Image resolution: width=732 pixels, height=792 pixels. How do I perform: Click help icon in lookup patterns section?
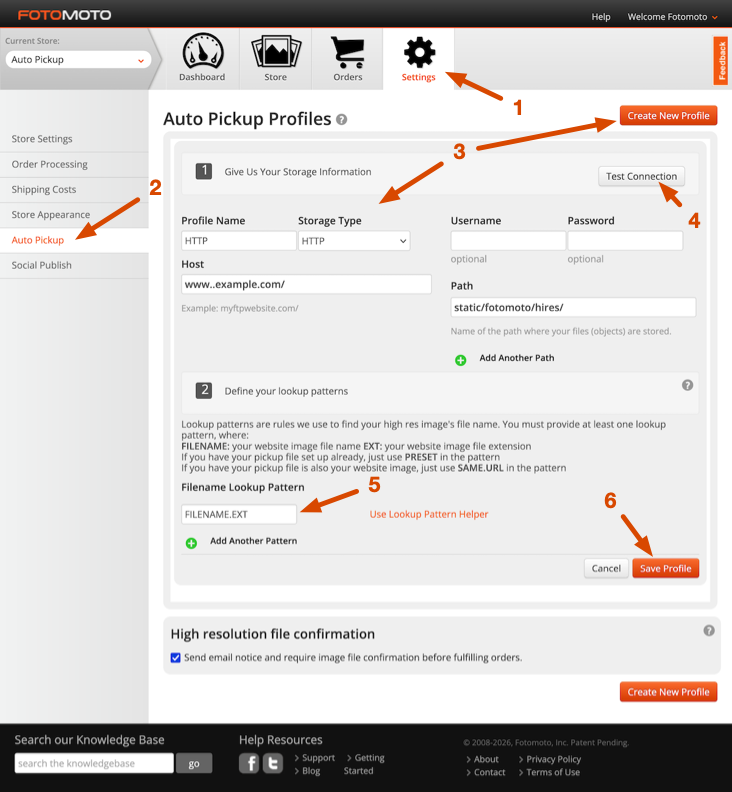pos(687,385)
